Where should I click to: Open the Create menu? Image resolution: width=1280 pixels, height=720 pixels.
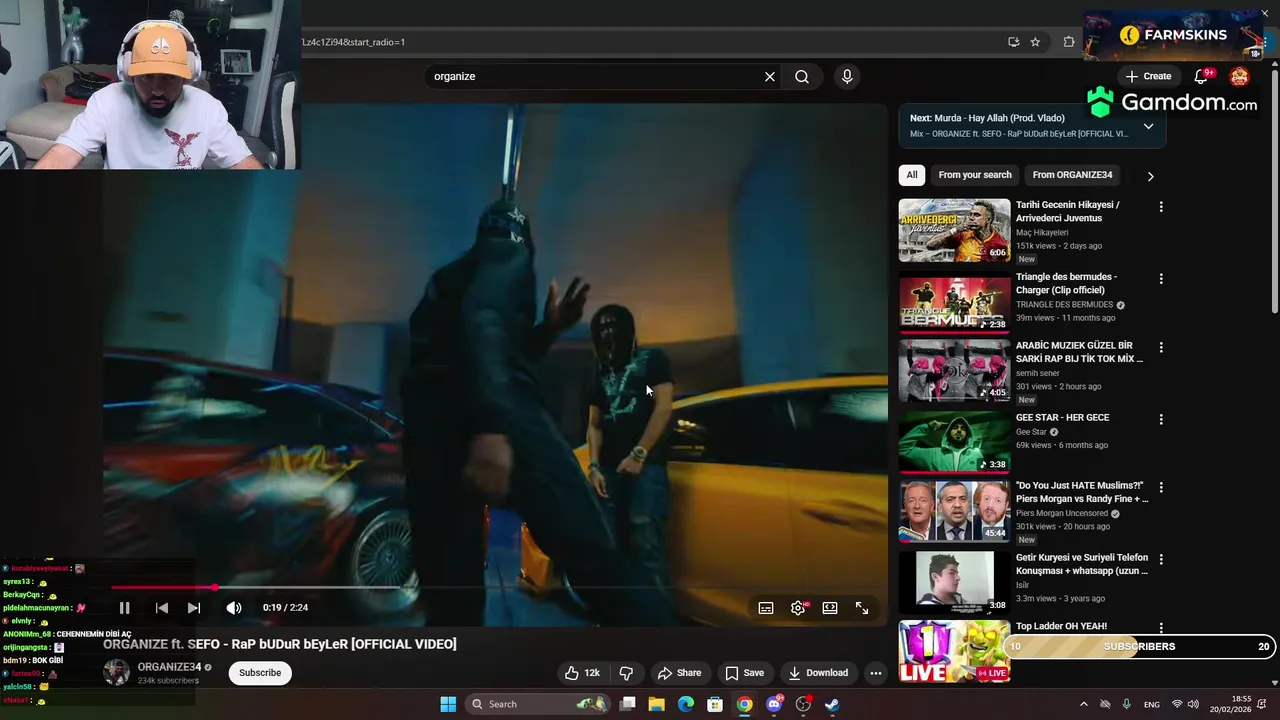point(1148,76)
